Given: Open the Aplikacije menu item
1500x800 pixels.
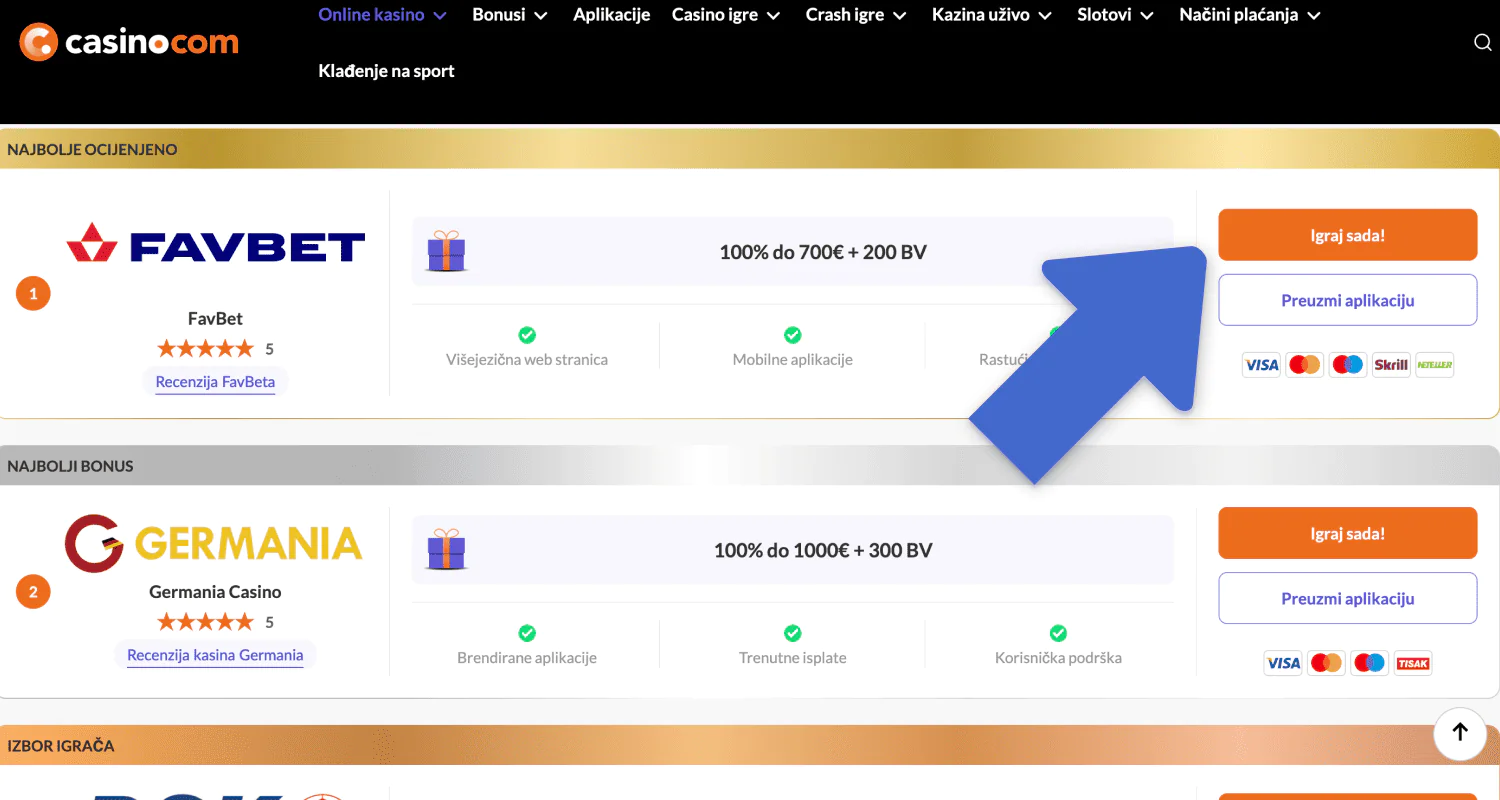Looking at the screenshot, I should (612, 15).
